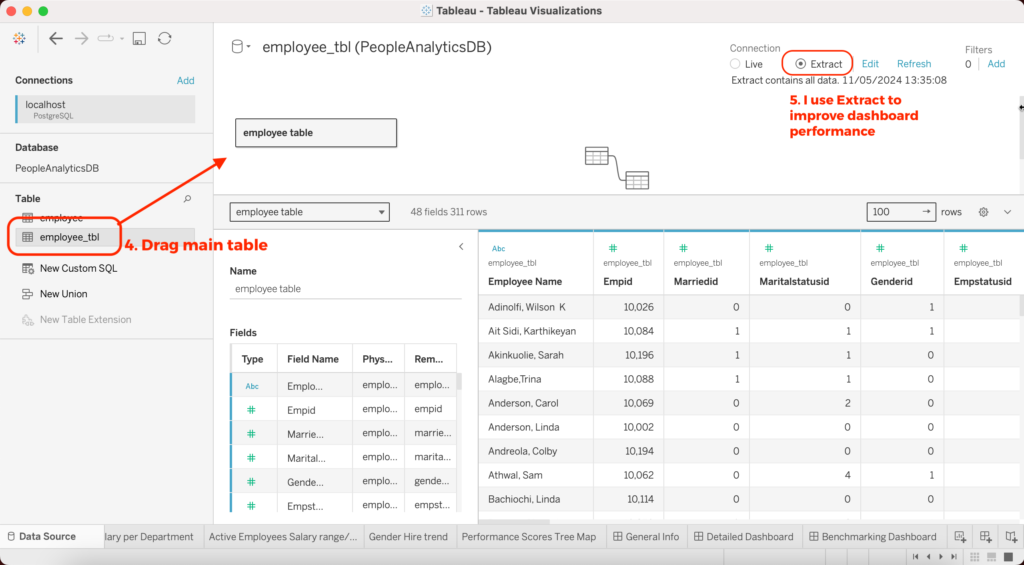Click the save icon in toolbar
The width and height of the screenshot is (1024, 565).
[x=139, y=38]
